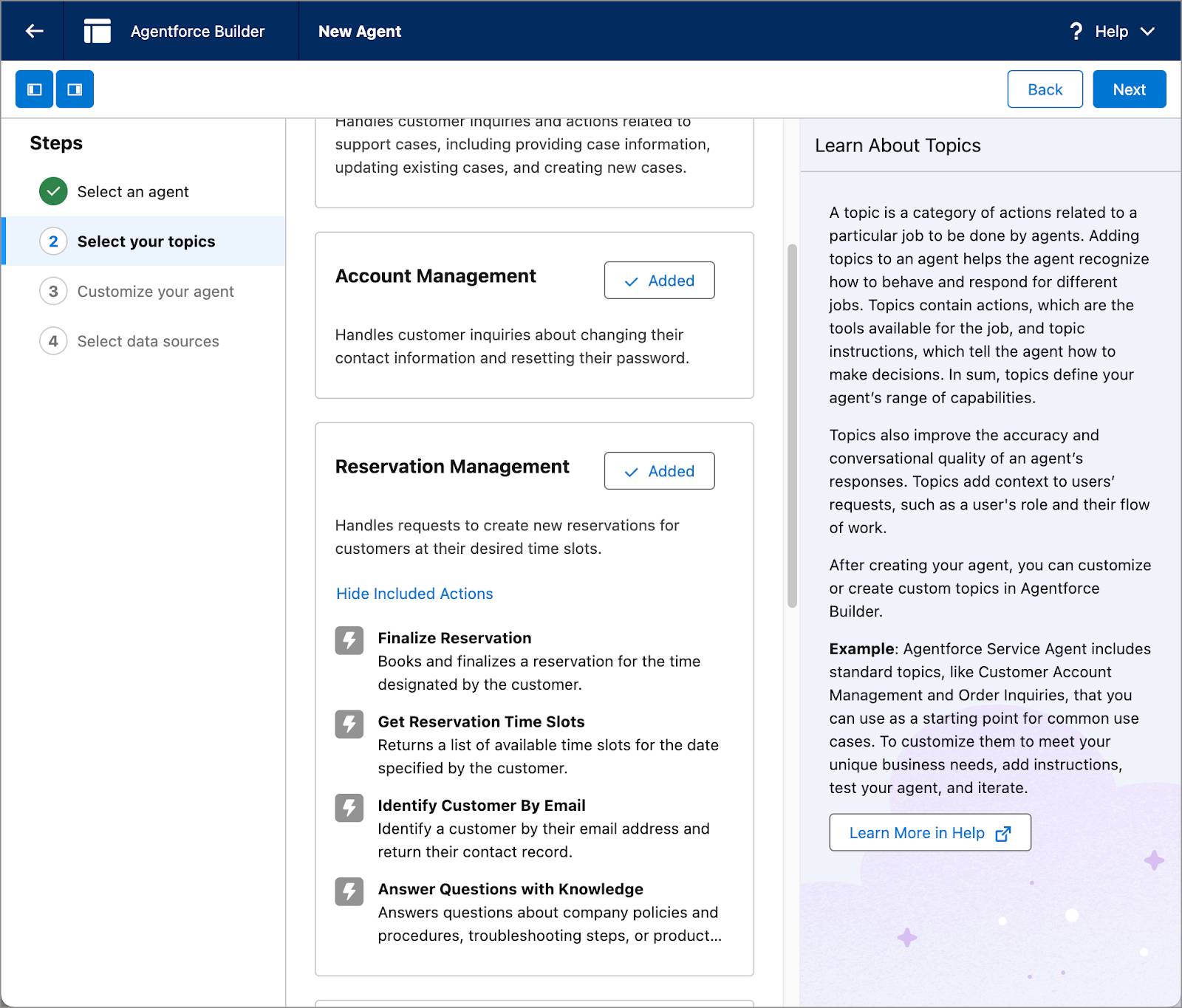This screenshot has height=1008, width=1182.
Task: Open the Customize your agent step
Action: [x=155, y=292]
